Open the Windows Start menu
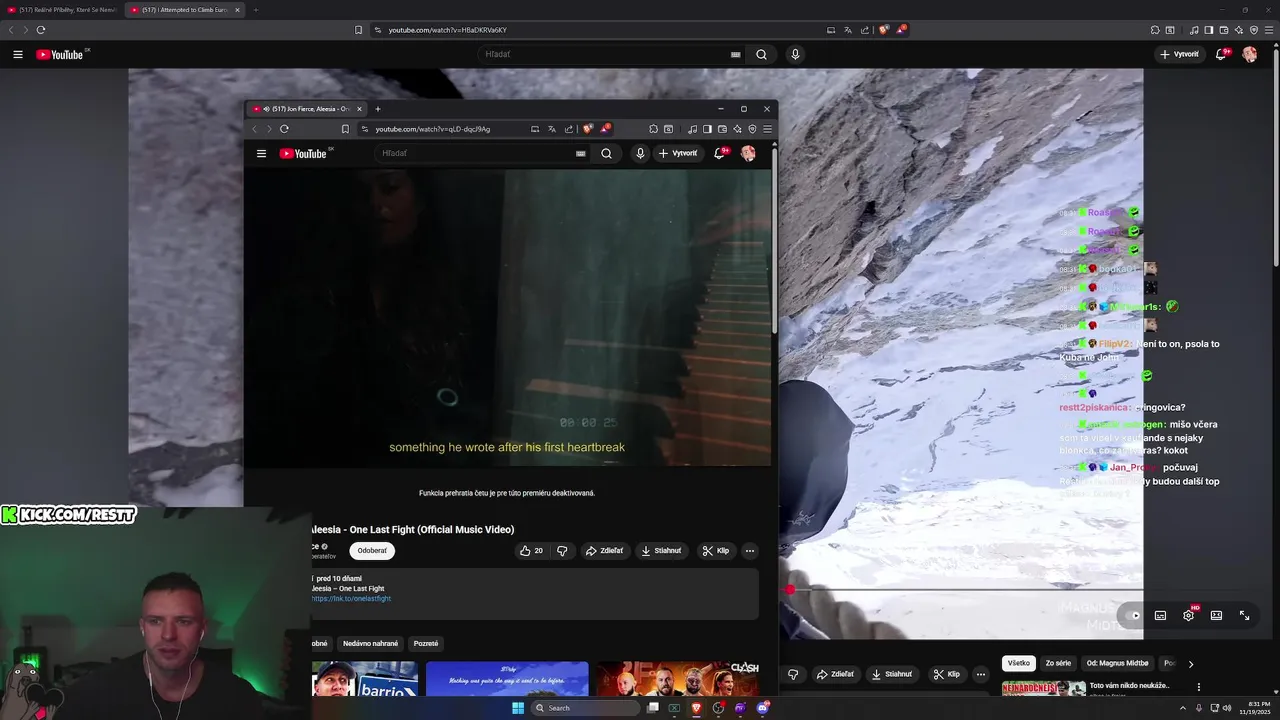 point(518,708)
